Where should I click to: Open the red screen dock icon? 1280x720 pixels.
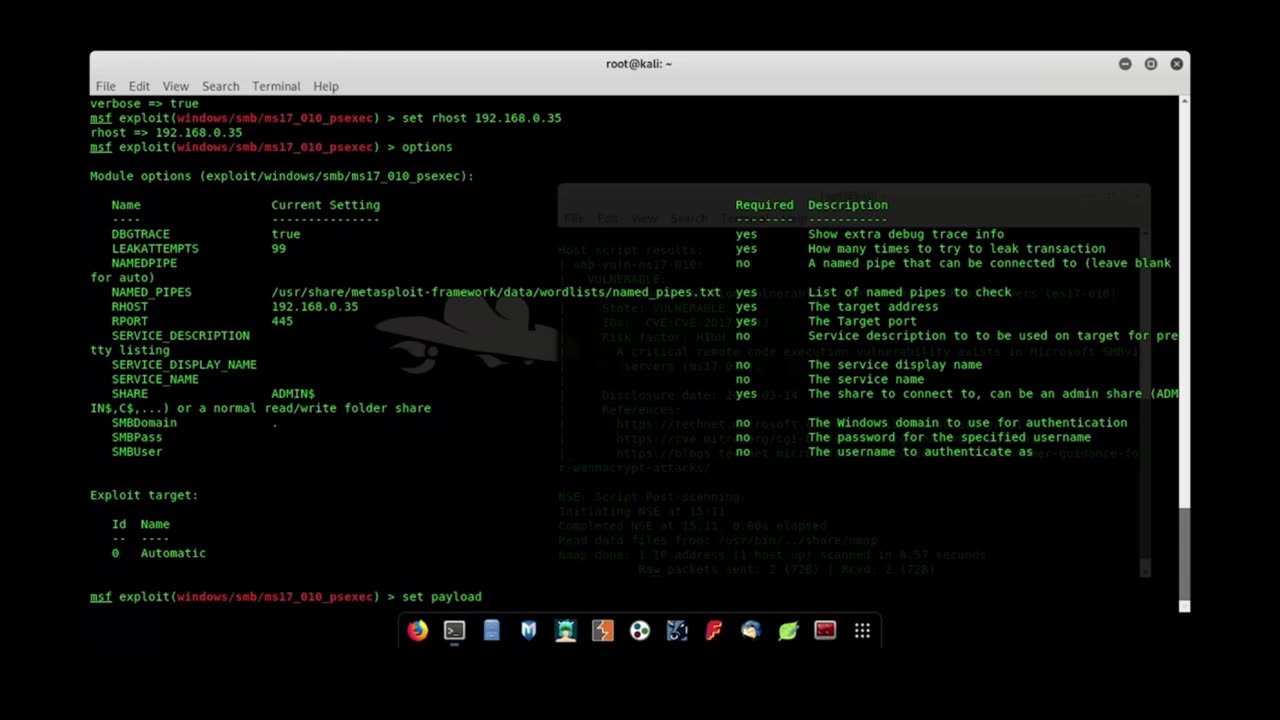[x=825, y=630]
